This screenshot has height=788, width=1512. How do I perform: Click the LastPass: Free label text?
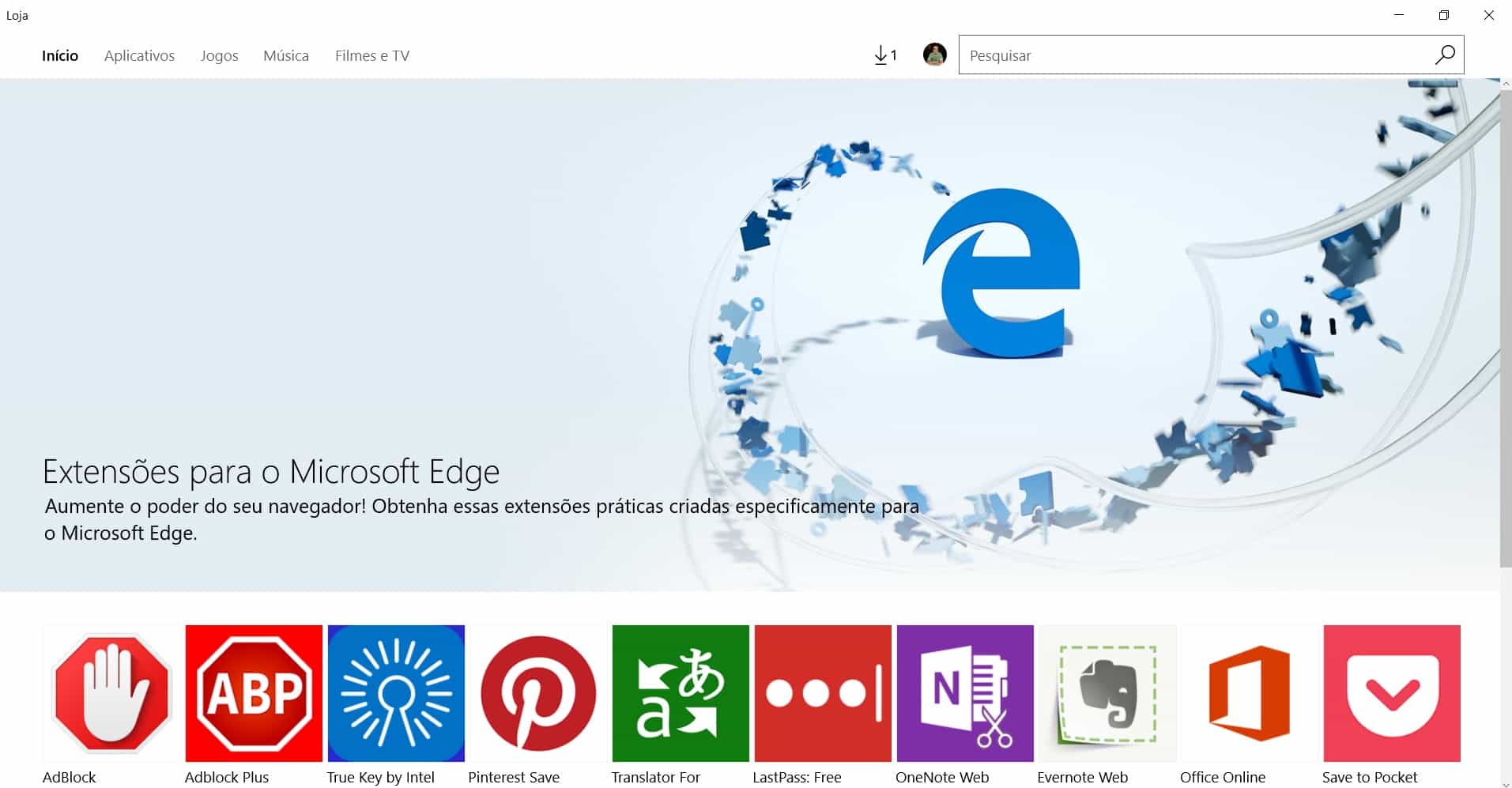pyautogui.click(x=797, y=777)
